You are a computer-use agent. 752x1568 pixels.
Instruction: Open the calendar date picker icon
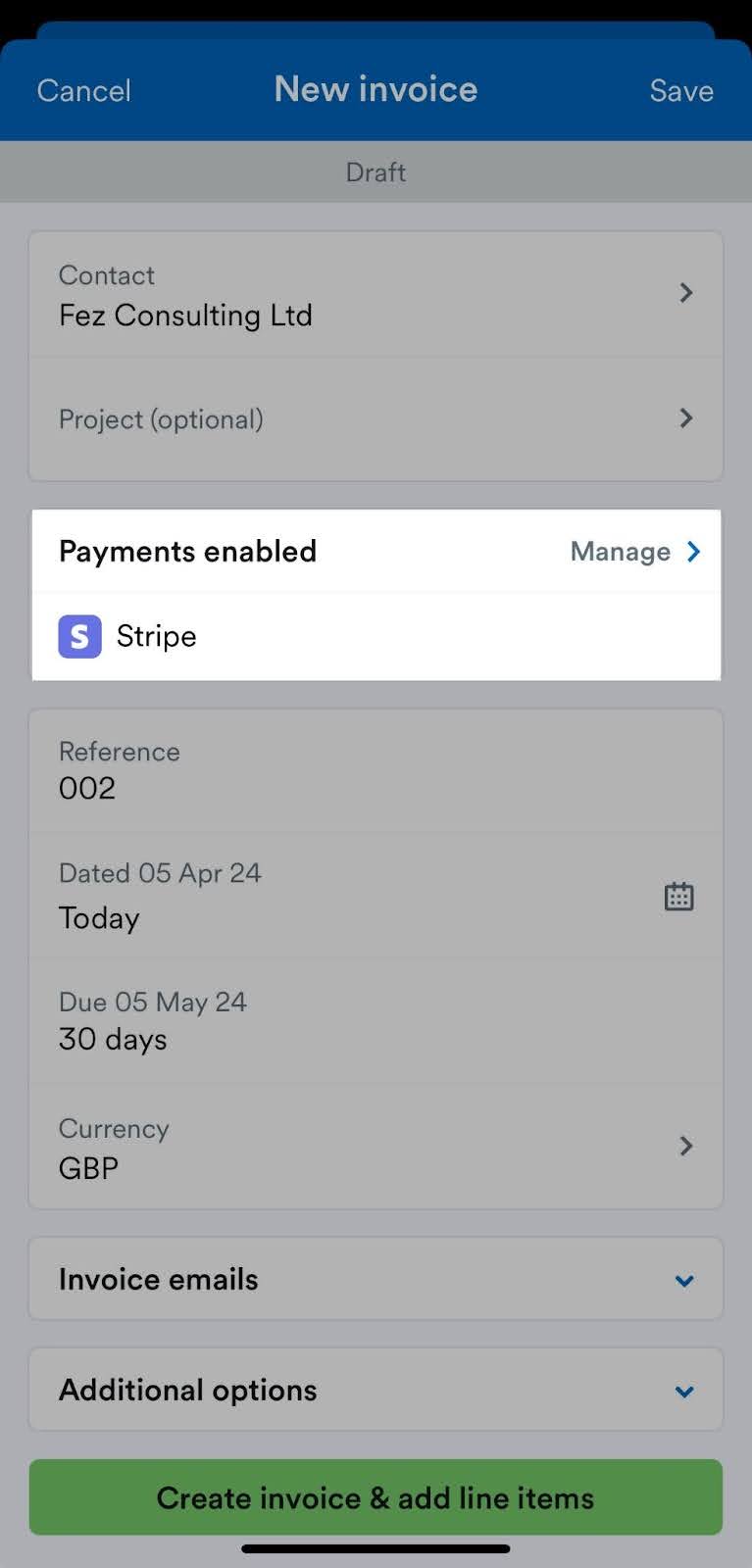tap(679, 895)
